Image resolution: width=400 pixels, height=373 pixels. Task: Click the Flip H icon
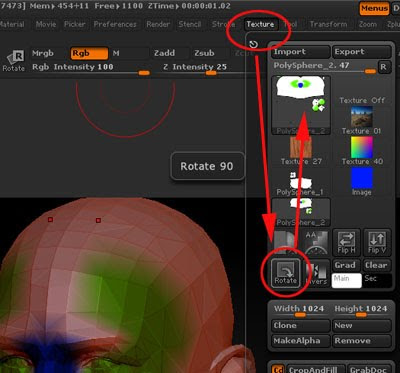[x=347, y=242]
